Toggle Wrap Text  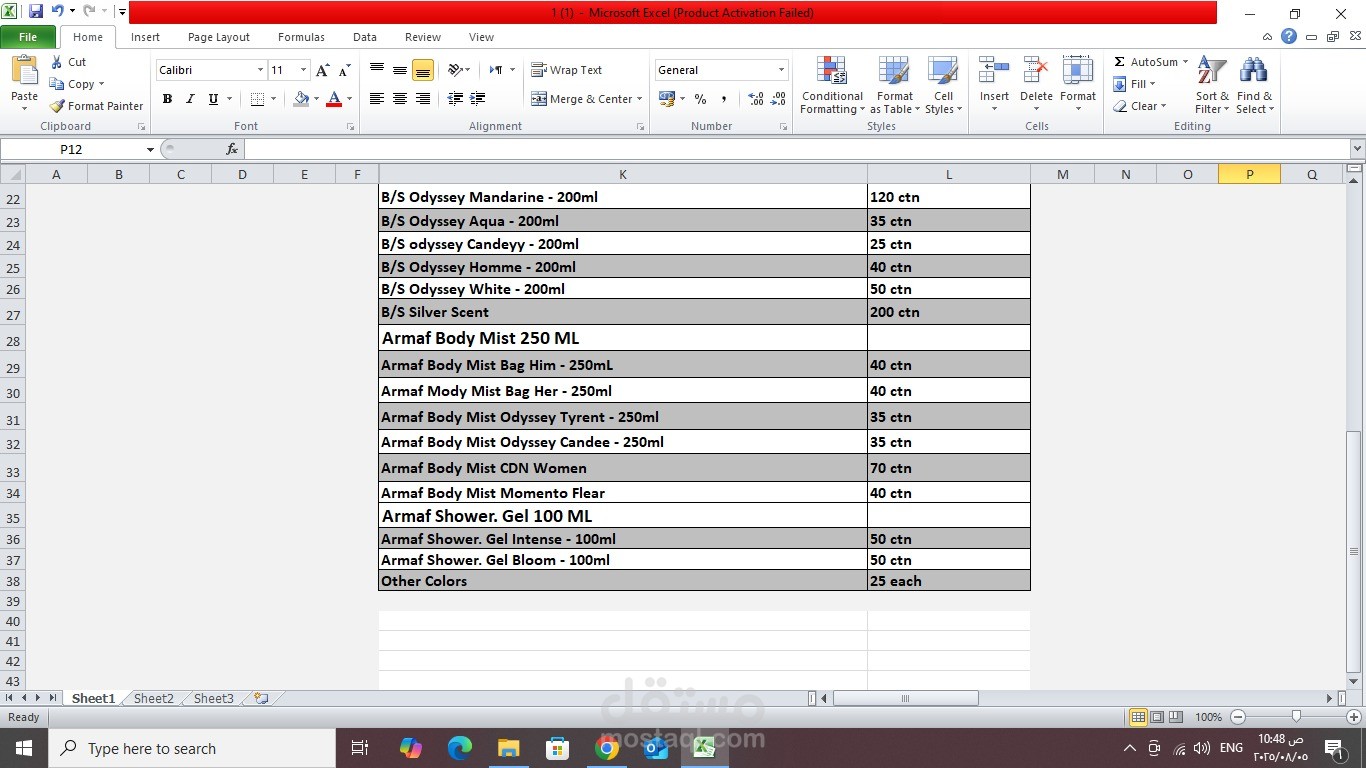567,70
